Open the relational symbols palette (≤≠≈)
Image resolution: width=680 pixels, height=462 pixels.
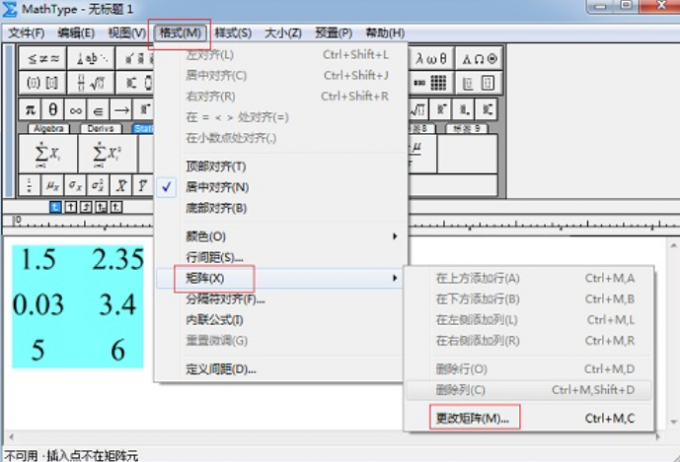[42, 59]
